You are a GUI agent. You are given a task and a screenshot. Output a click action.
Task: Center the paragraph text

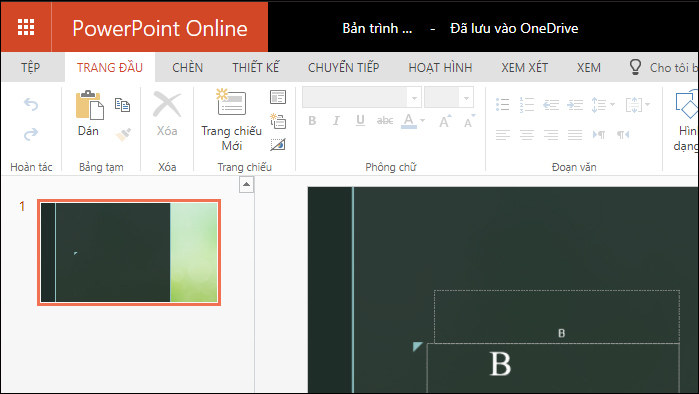[x=526, y=135]
